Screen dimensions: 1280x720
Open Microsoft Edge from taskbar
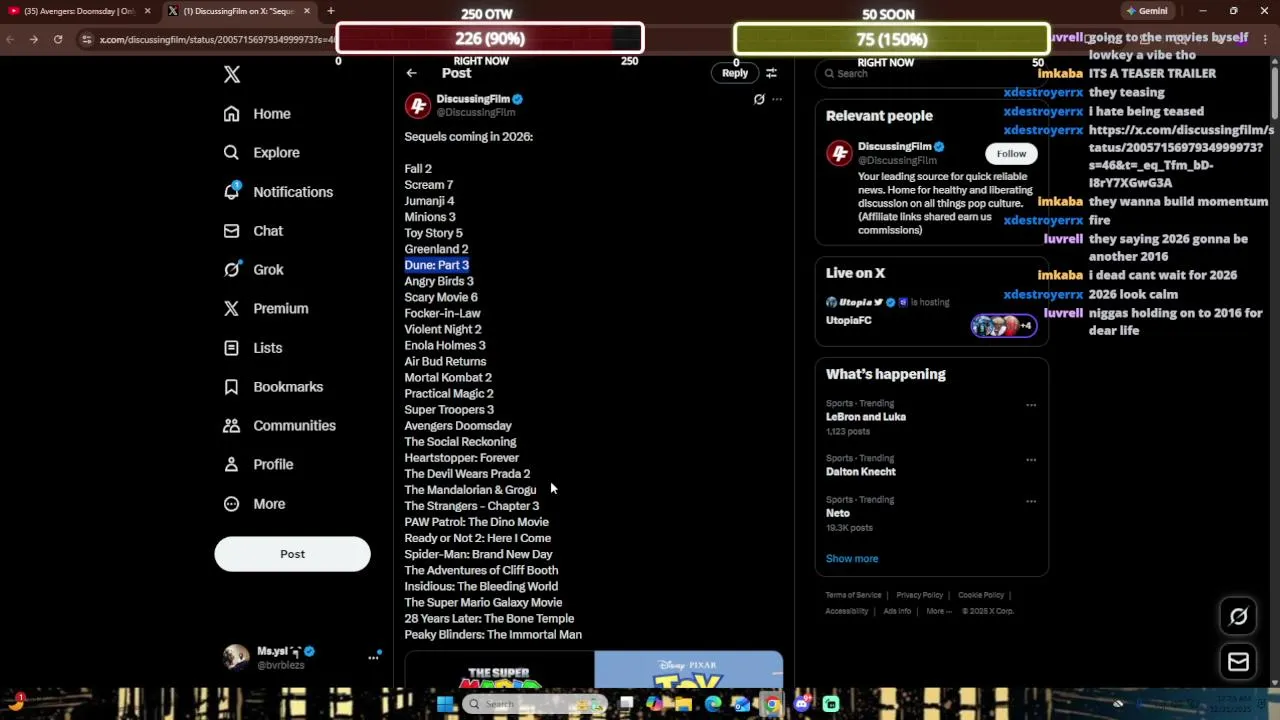tap(713, 704)
